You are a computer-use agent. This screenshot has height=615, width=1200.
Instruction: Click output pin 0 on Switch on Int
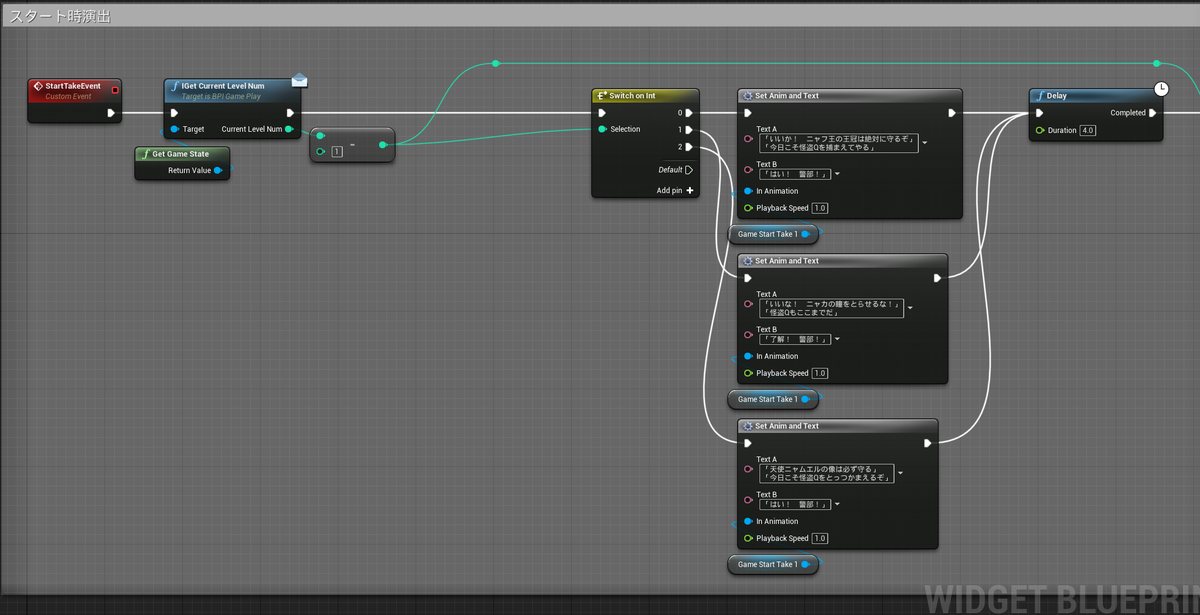689,113
